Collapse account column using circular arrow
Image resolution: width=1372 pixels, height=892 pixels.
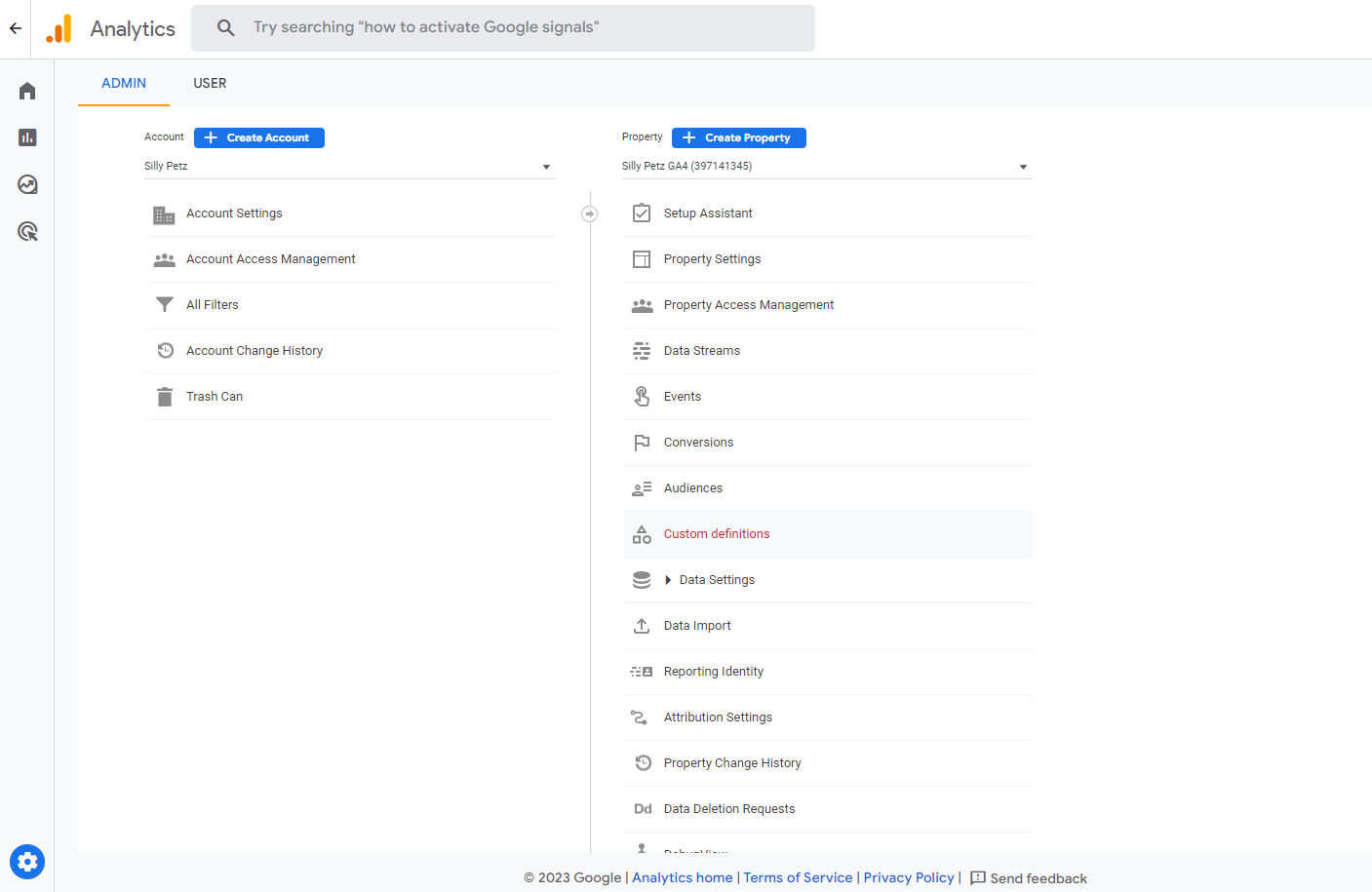coord(590,213)
